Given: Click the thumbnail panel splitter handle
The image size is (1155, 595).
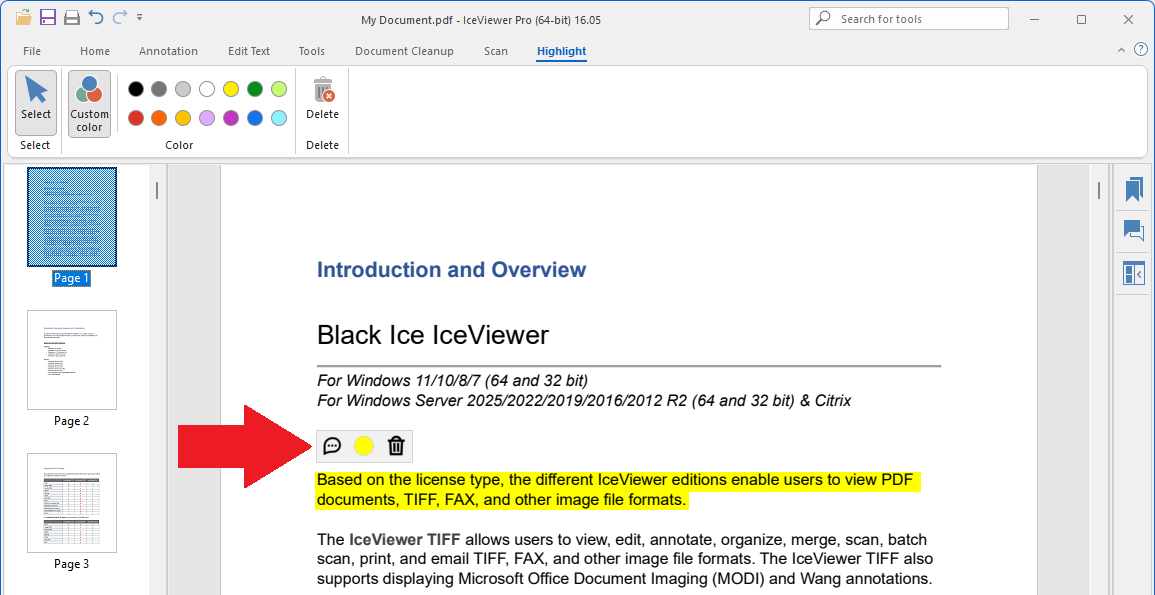Looking at the screenshot, I should click(x=157, y=191).
